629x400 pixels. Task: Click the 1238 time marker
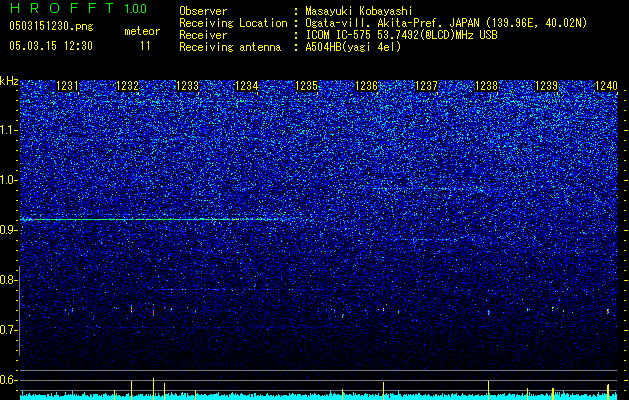pyautogui.click(x=486, y=86)
